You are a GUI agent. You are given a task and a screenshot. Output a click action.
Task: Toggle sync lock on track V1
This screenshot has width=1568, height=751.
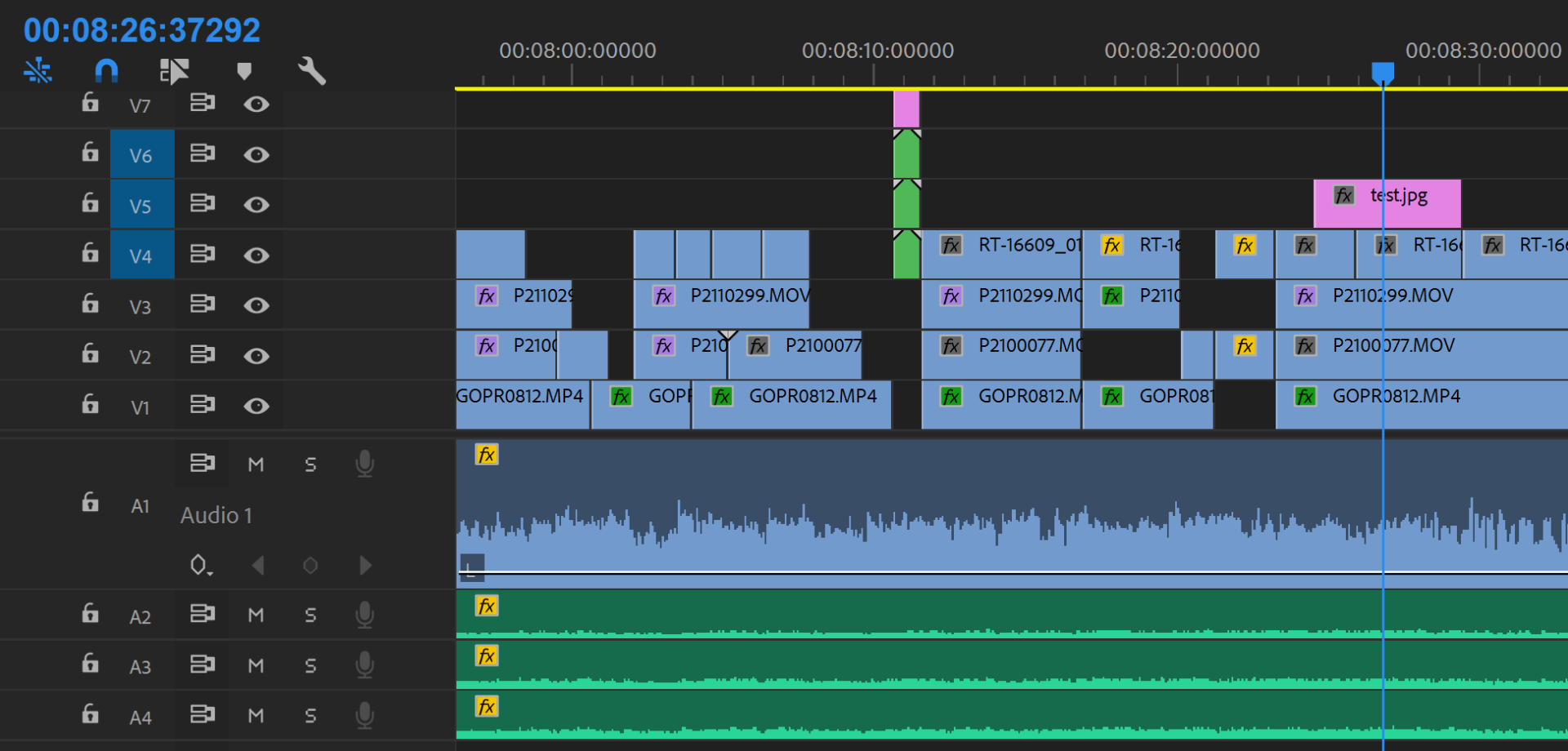tap(202, 405)
